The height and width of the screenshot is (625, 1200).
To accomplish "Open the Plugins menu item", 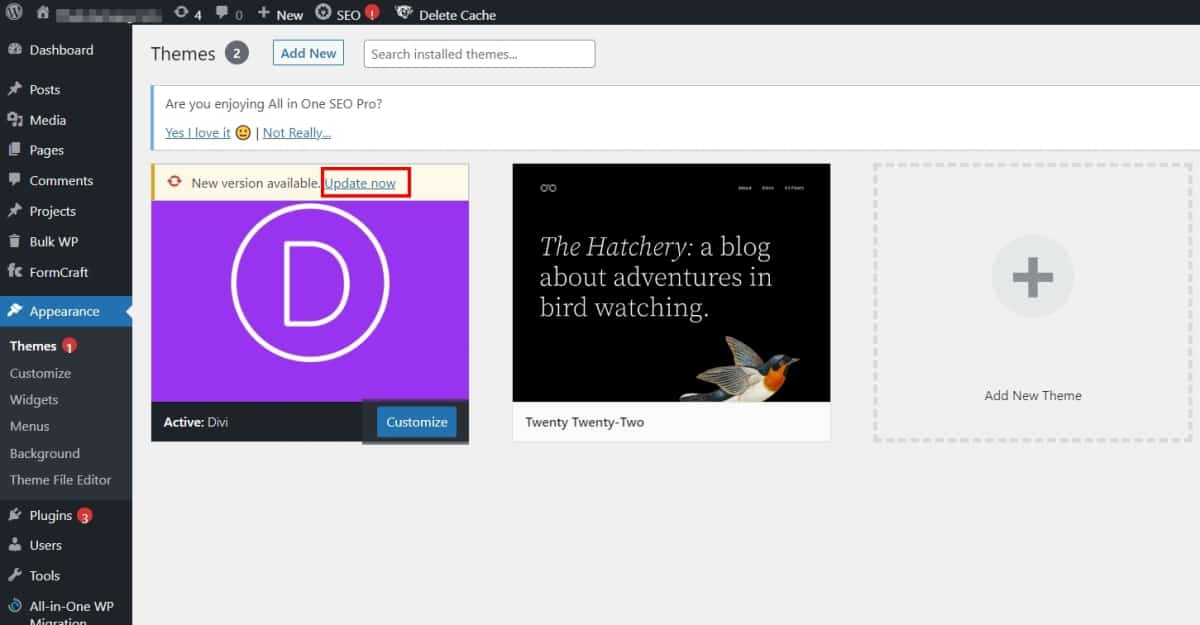I will pos(50,515).
